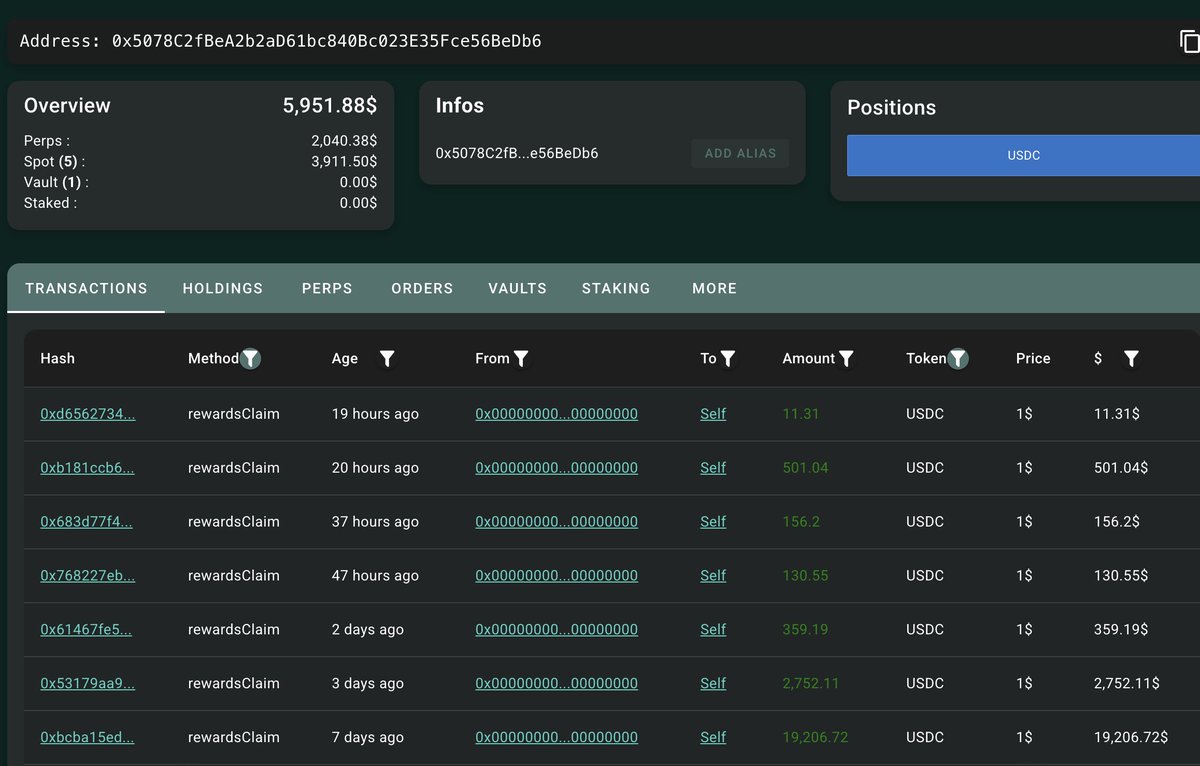Click Self link in the 11.31 amount row
The height and width of the screenshot is (766, 1200).
pyautogui.click(x=713, y=414)
